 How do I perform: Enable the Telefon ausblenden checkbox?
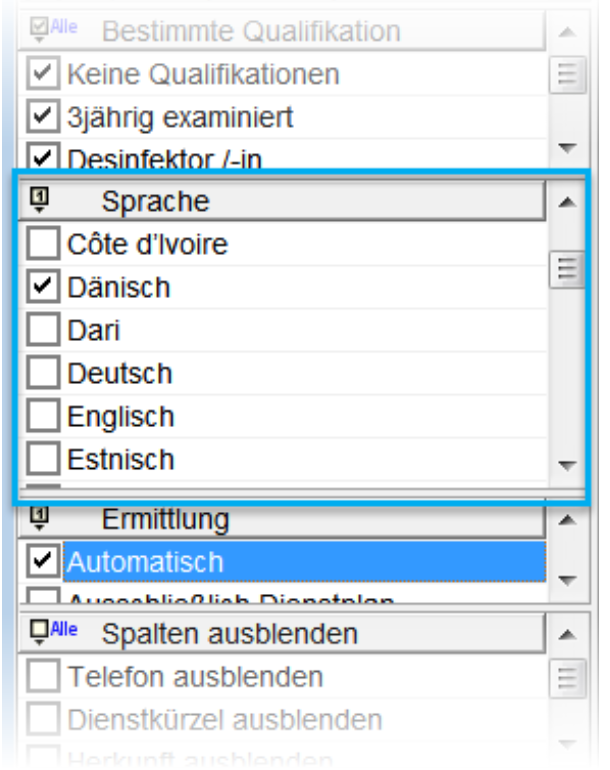click(x=43, y=677)
